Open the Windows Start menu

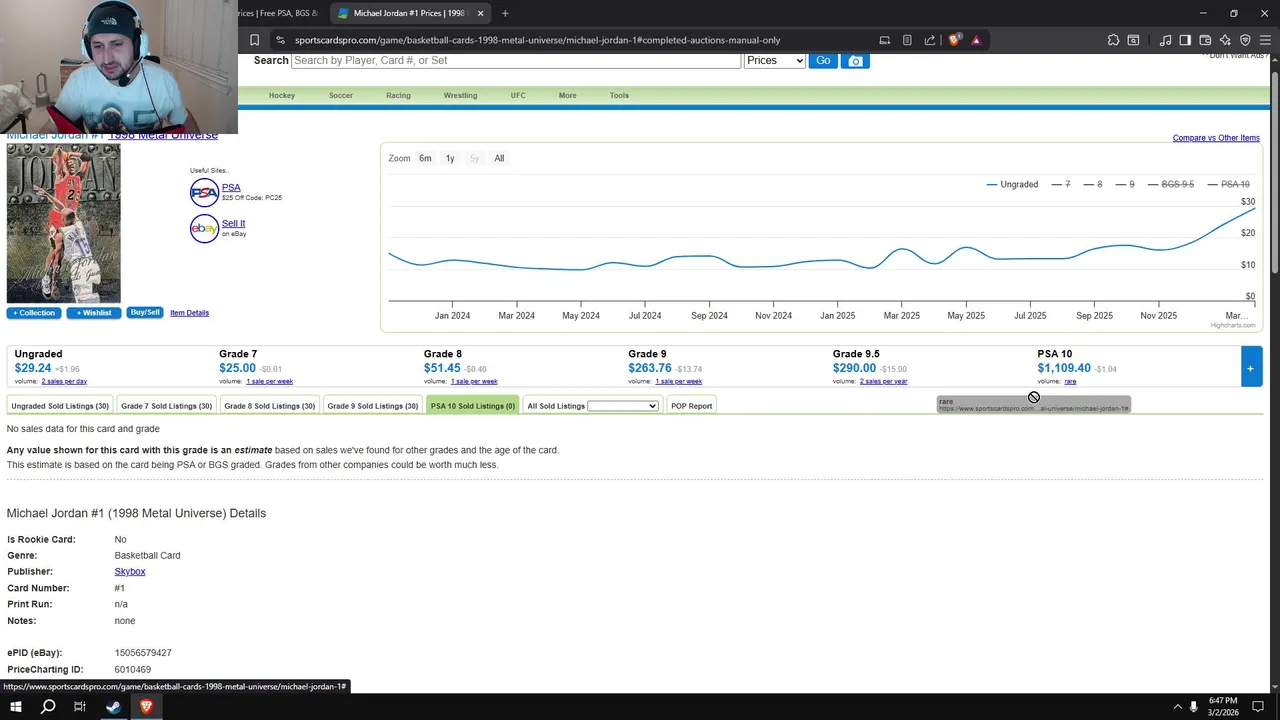click(16, 707)
